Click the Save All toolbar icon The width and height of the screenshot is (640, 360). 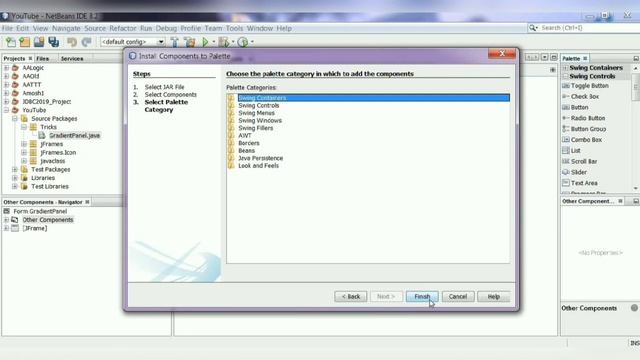(x=53, y=42)
